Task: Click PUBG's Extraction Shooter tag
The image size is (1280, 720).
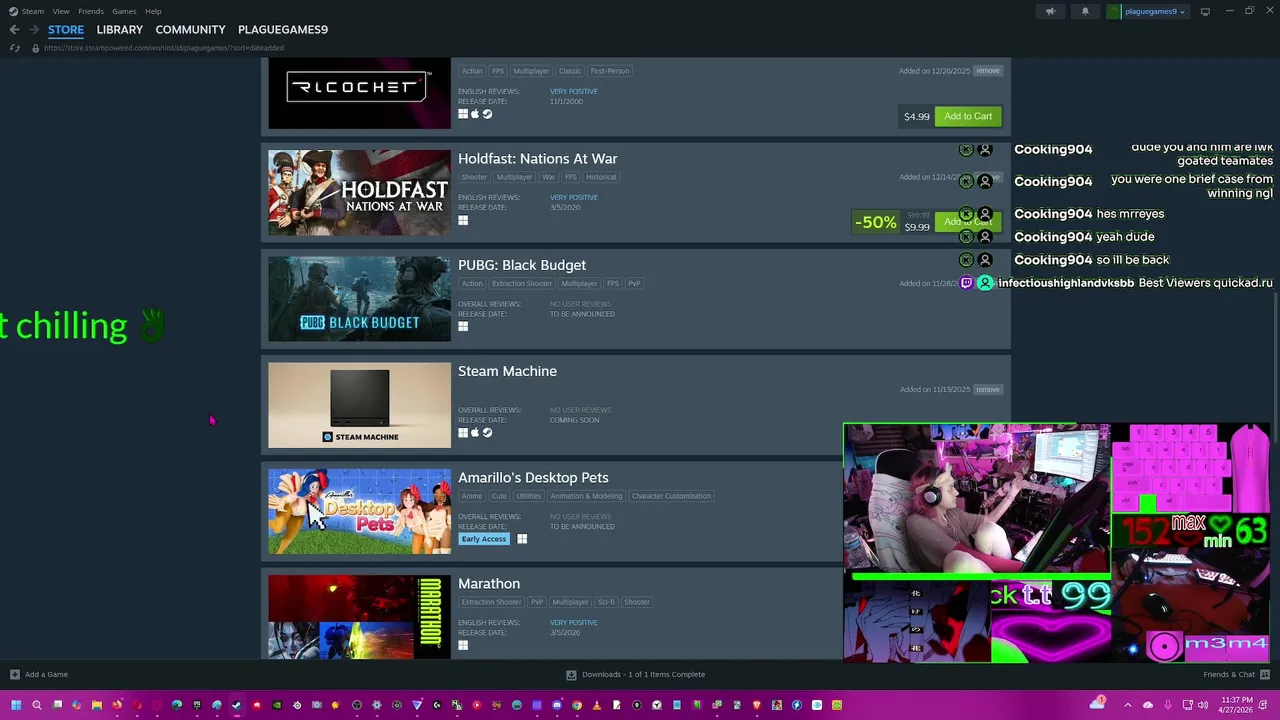Action: click(521, 283)
